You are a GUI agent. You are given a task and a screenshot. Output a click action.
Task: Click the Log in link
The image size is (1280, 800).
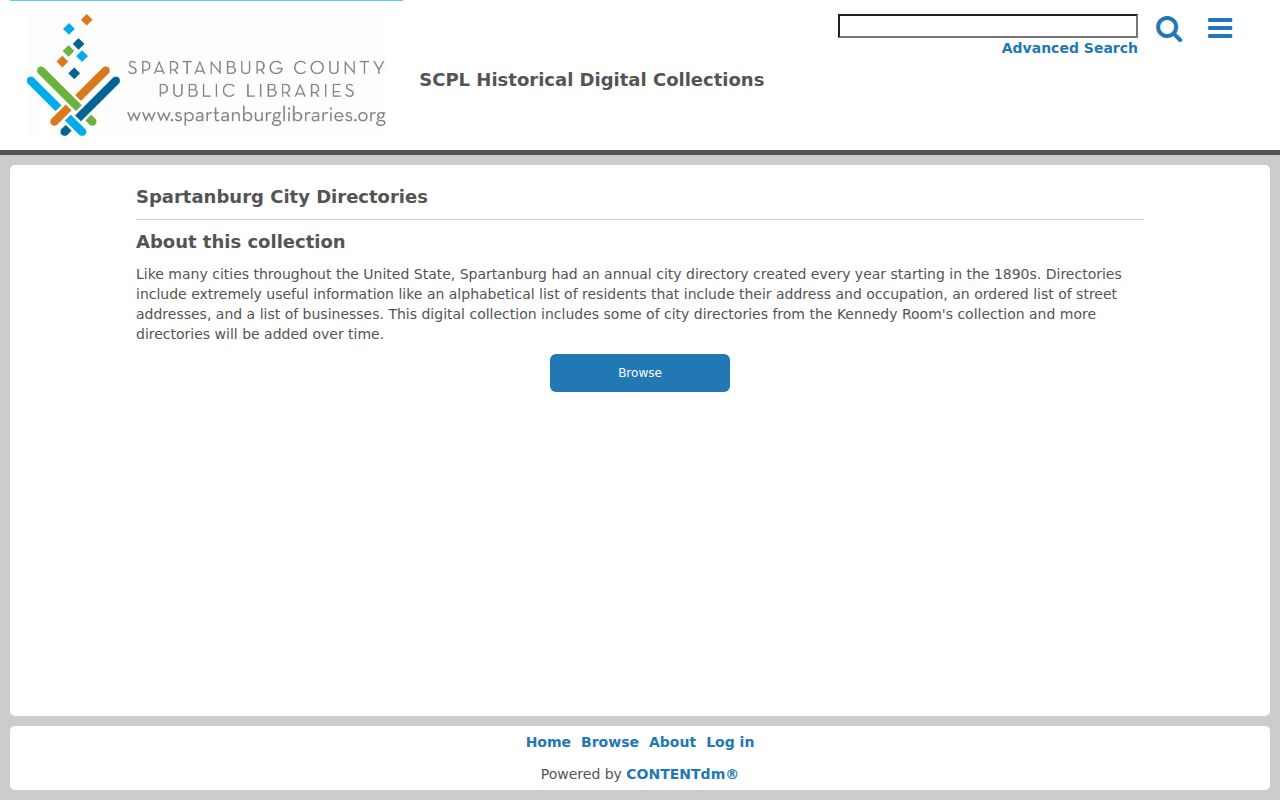pos(730,742)
